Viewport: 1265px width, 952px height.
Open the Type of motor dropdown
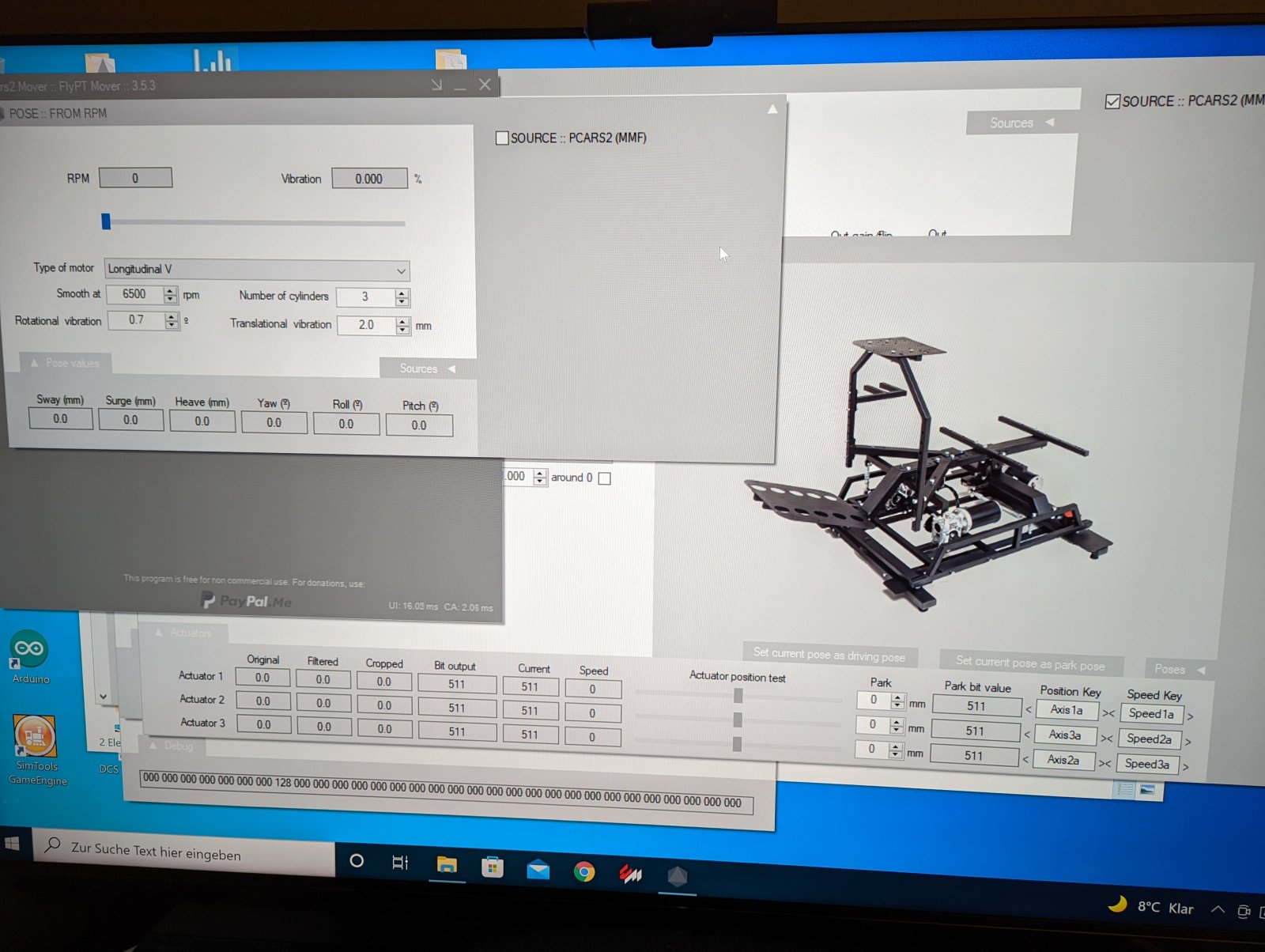[257, 270]
